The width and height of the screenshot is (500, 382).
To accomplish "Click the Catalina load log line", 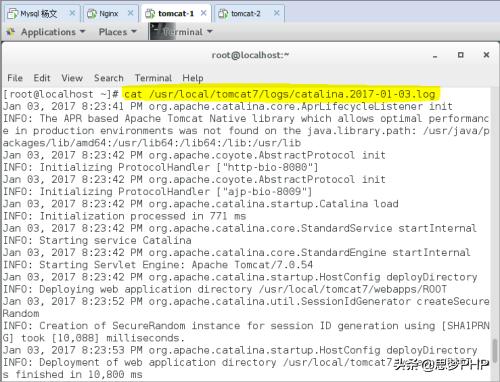I will 201,204.
